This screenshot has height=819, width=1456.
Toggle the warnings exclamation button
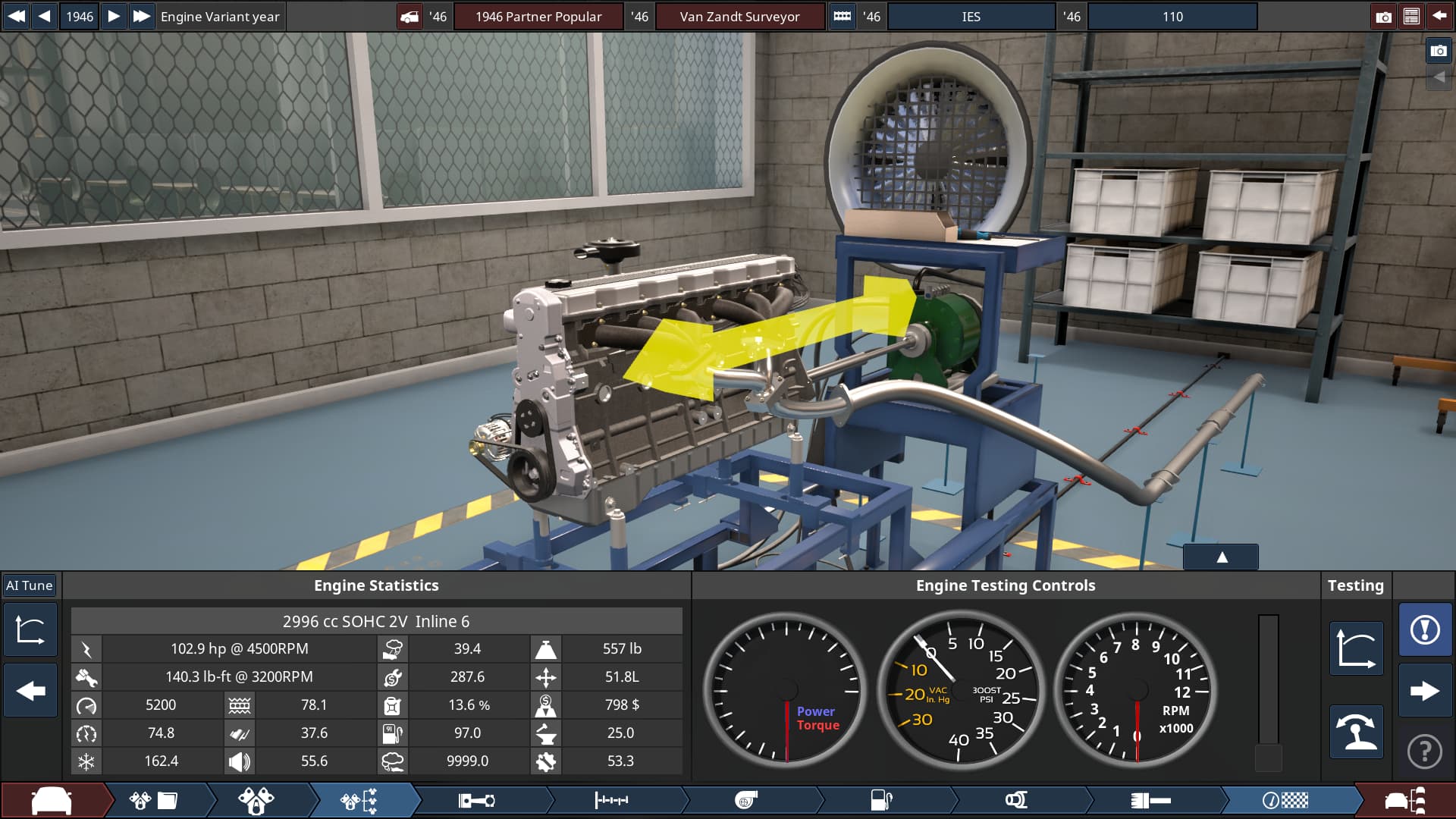[1424, 629]
